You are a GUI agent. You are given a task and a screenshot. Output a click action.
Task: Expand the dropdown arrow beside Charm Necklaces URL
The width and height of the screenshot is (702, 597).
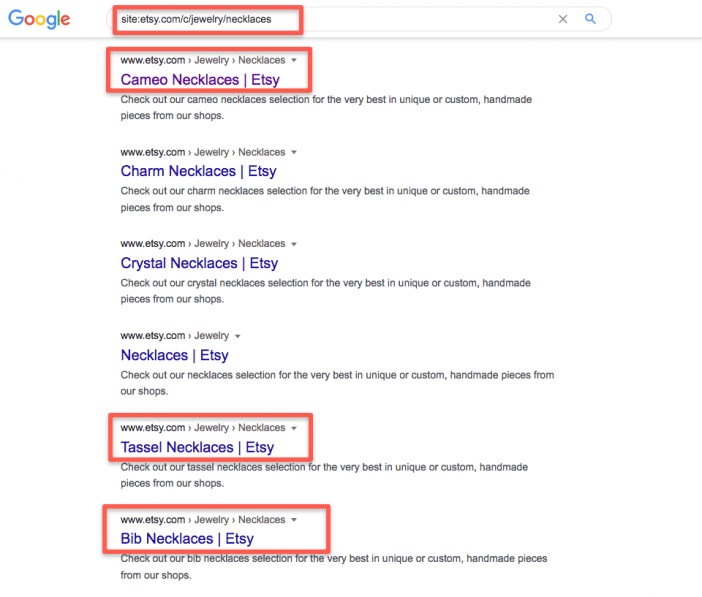294,153
